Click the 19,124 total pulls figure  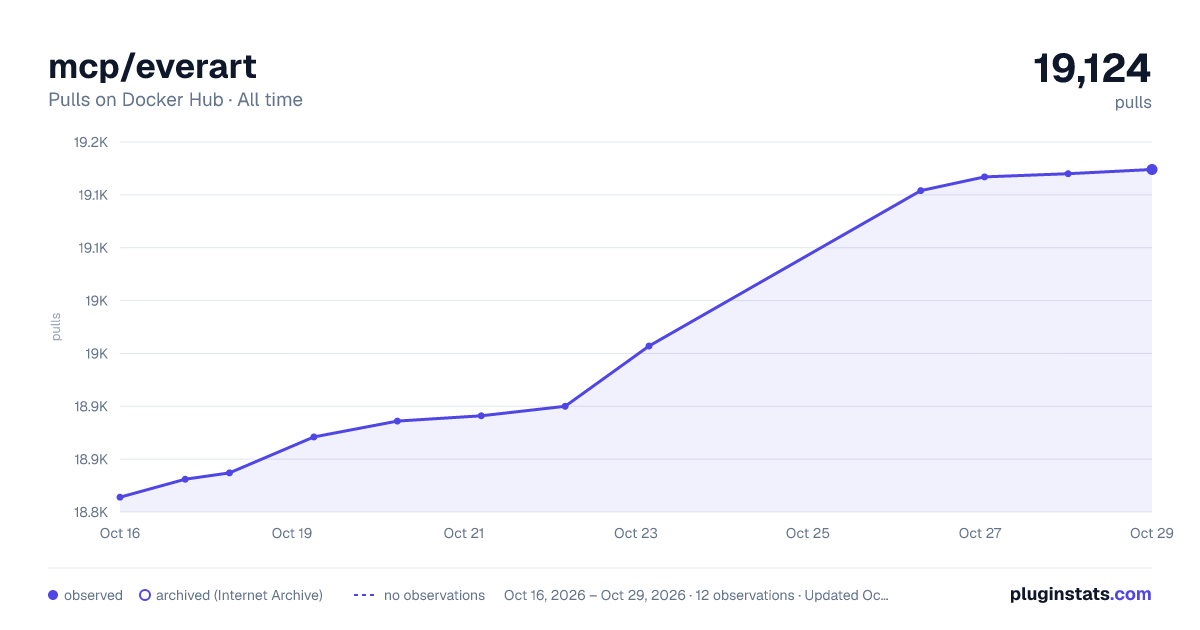[x=1092, y=69]
